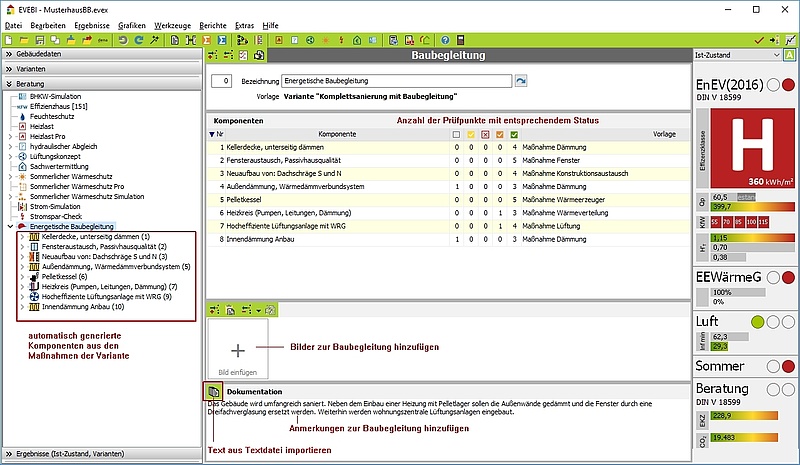Click the Komponente column header
Viewport: 800px width, 465px height.
(337, 134)
